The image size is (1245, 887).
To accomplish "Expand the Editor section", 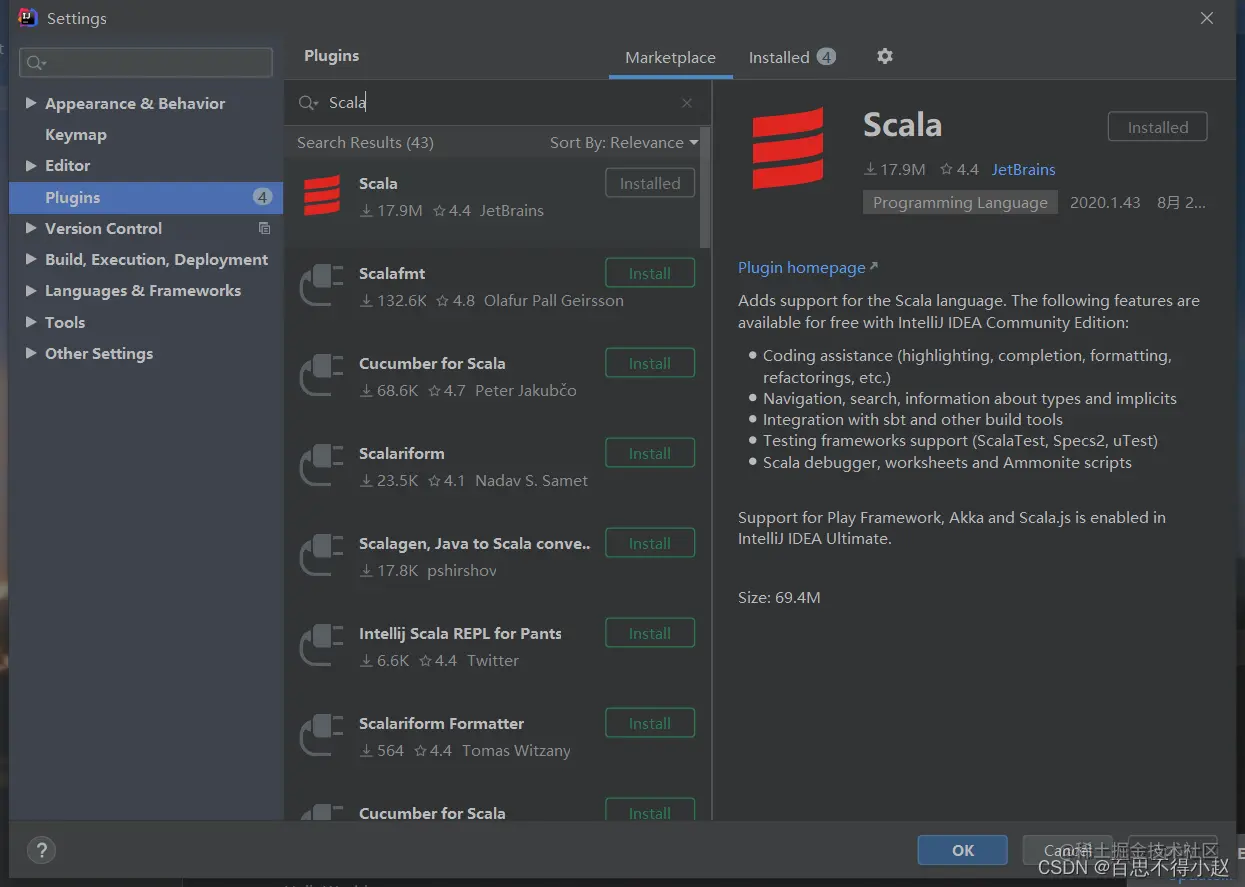I will [x=31, y=165].
